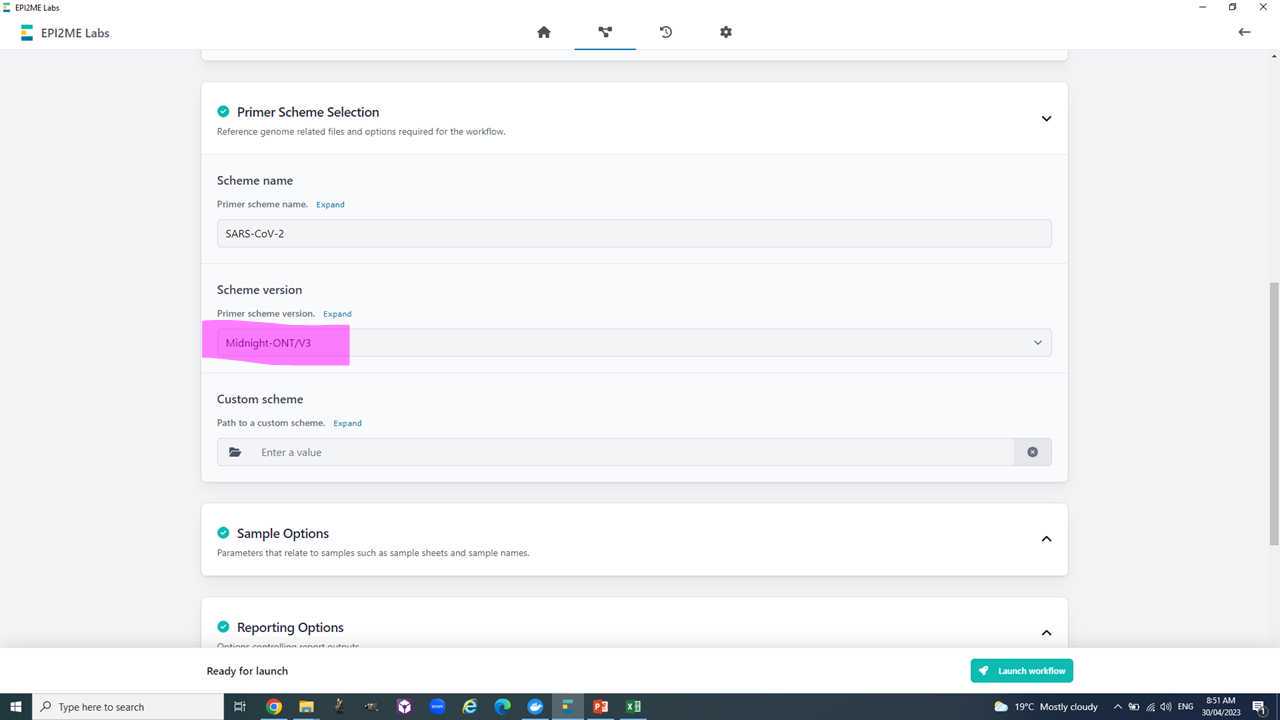Expand the Sample Options section

click(1046, 539)
